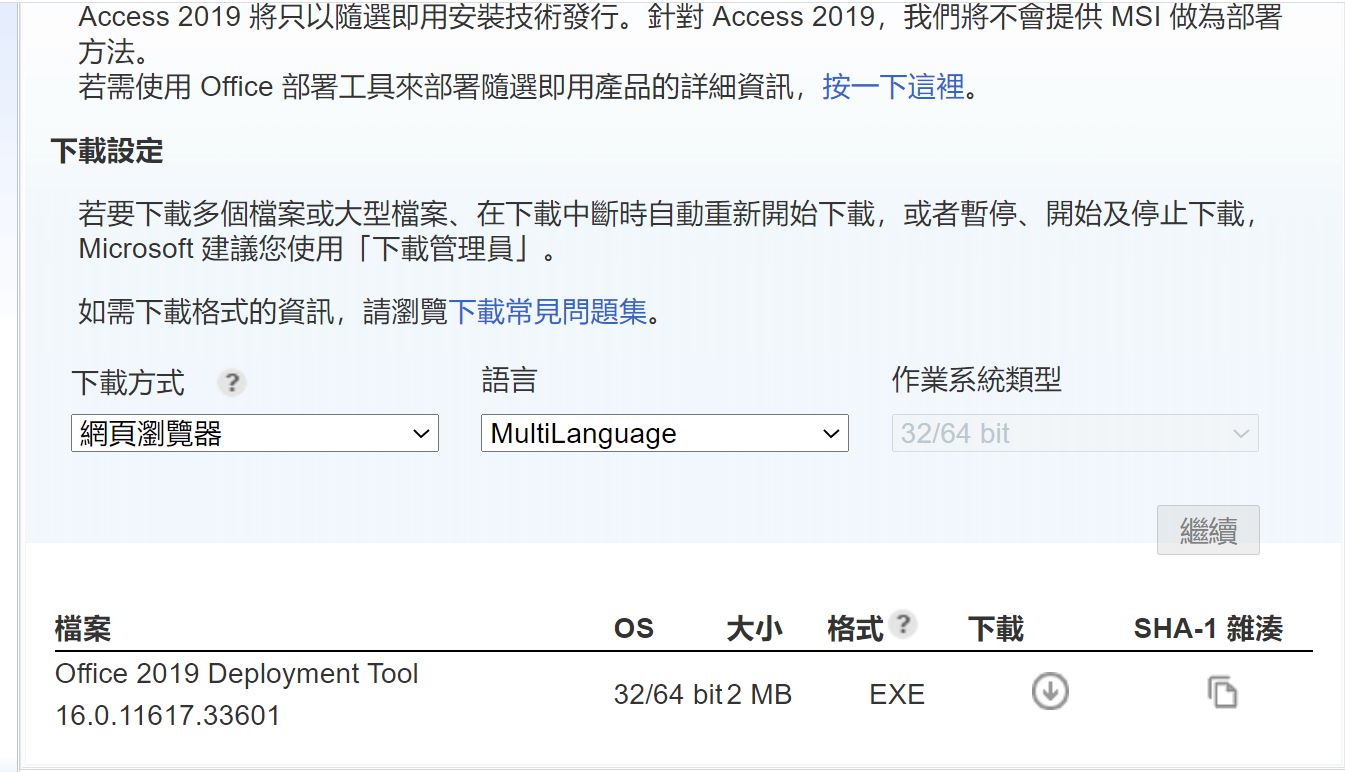1345x772 pixels.
Task: Click the download arrow icon for Deployment Tool
Action: (1050, 691)
